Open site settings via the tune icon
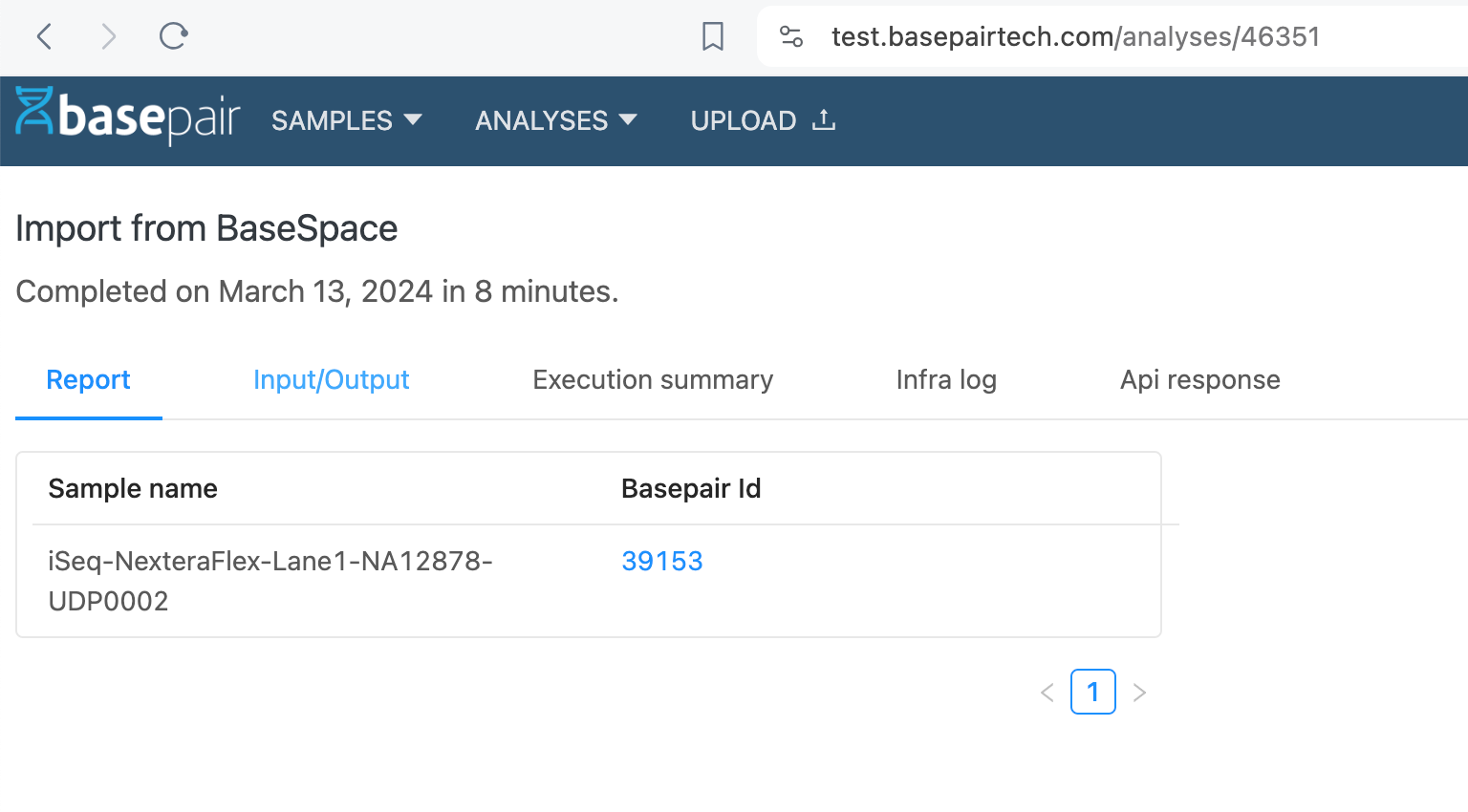 click(x=792, y=36)
